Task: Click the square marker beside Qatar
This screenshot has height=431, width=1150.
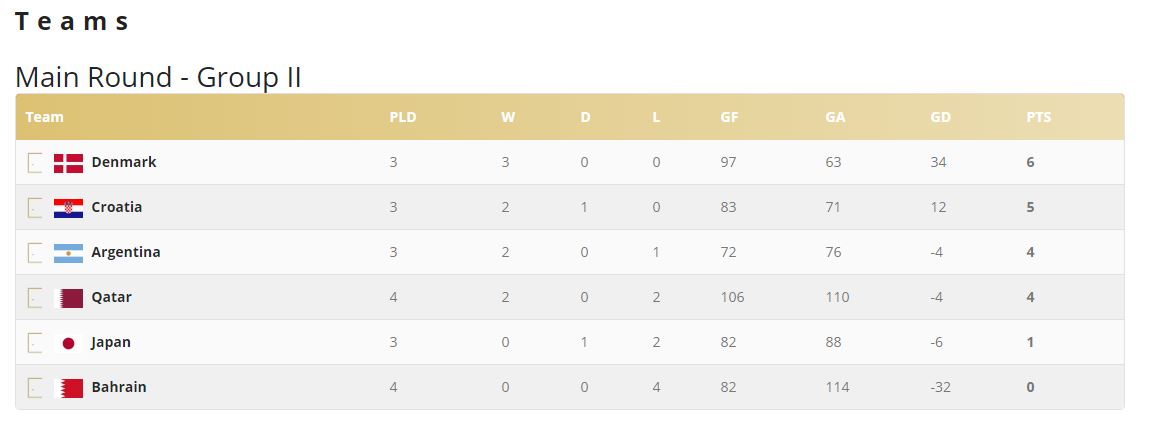Action: 35,298
